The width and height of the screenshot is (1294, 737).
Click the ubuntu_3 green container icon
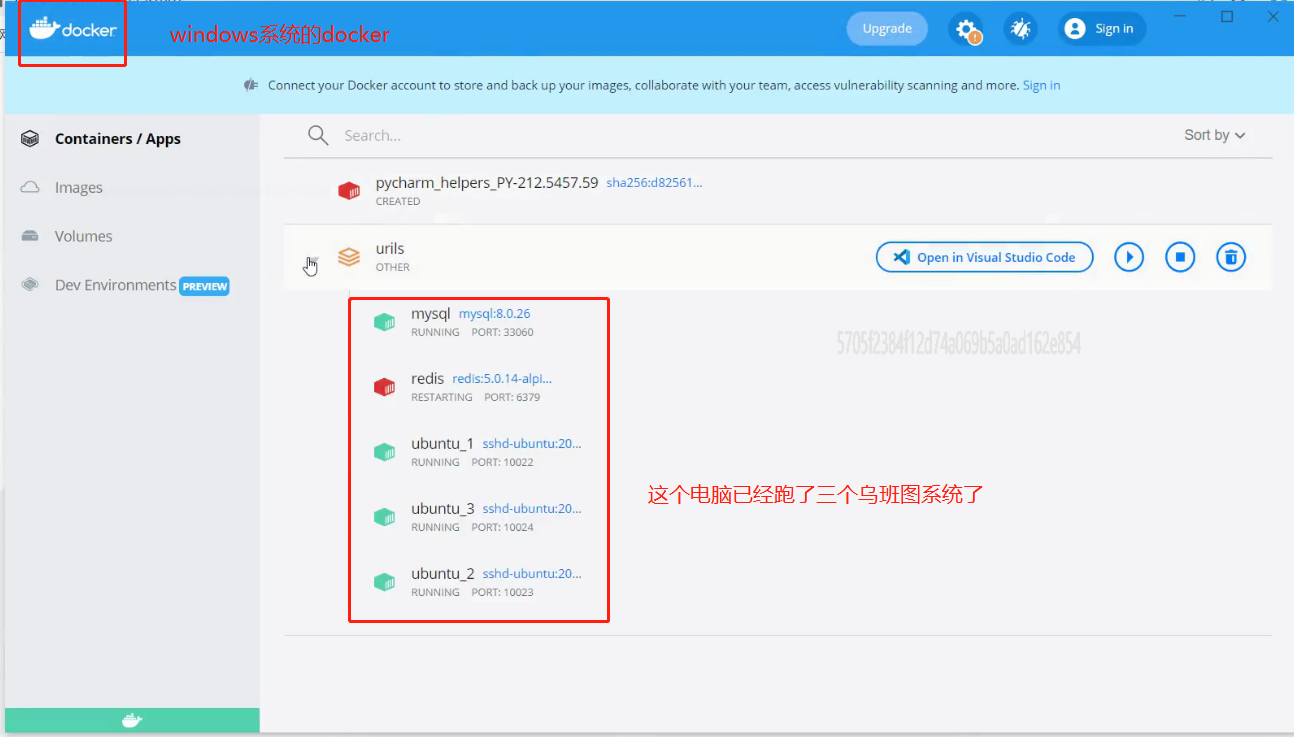click(x=384, y=517)
